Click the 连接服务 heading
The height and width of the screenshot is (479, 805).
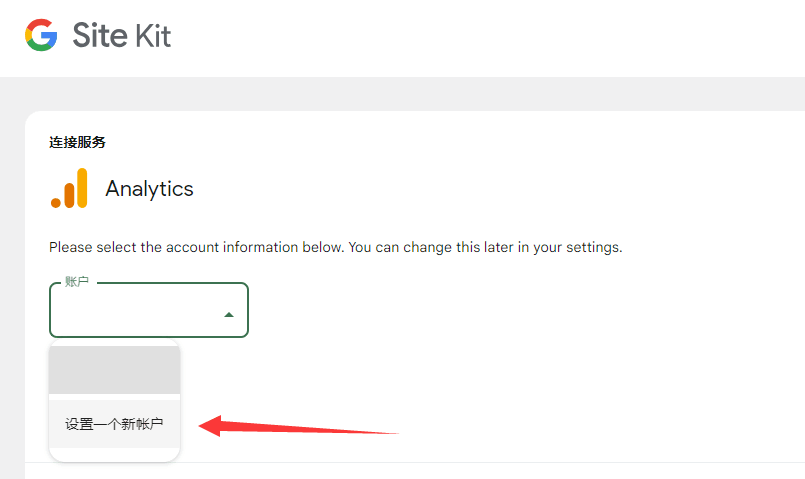pos(77,142)
